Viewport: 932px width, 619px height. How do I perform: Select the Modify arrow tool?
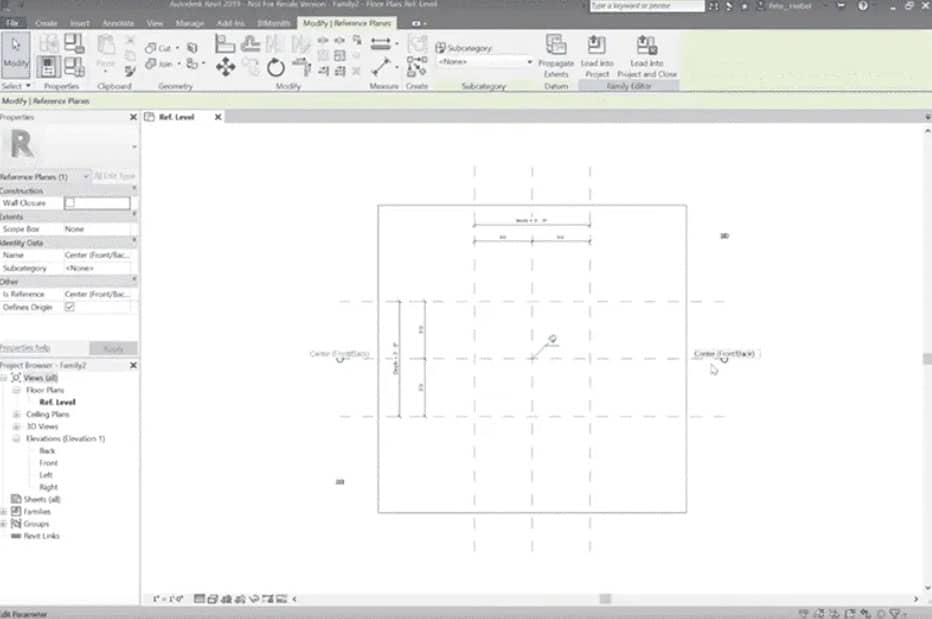pos(14,47)
